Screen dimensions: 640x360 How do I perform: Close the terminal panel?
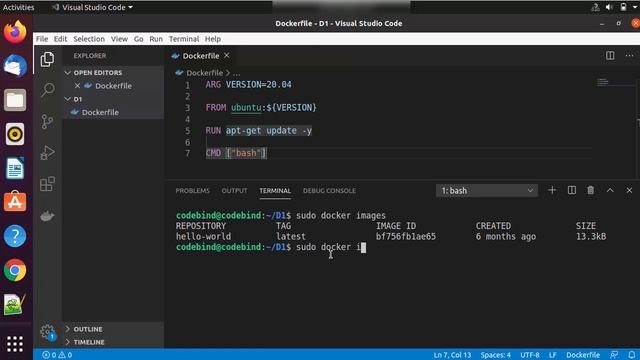point(629,190)
